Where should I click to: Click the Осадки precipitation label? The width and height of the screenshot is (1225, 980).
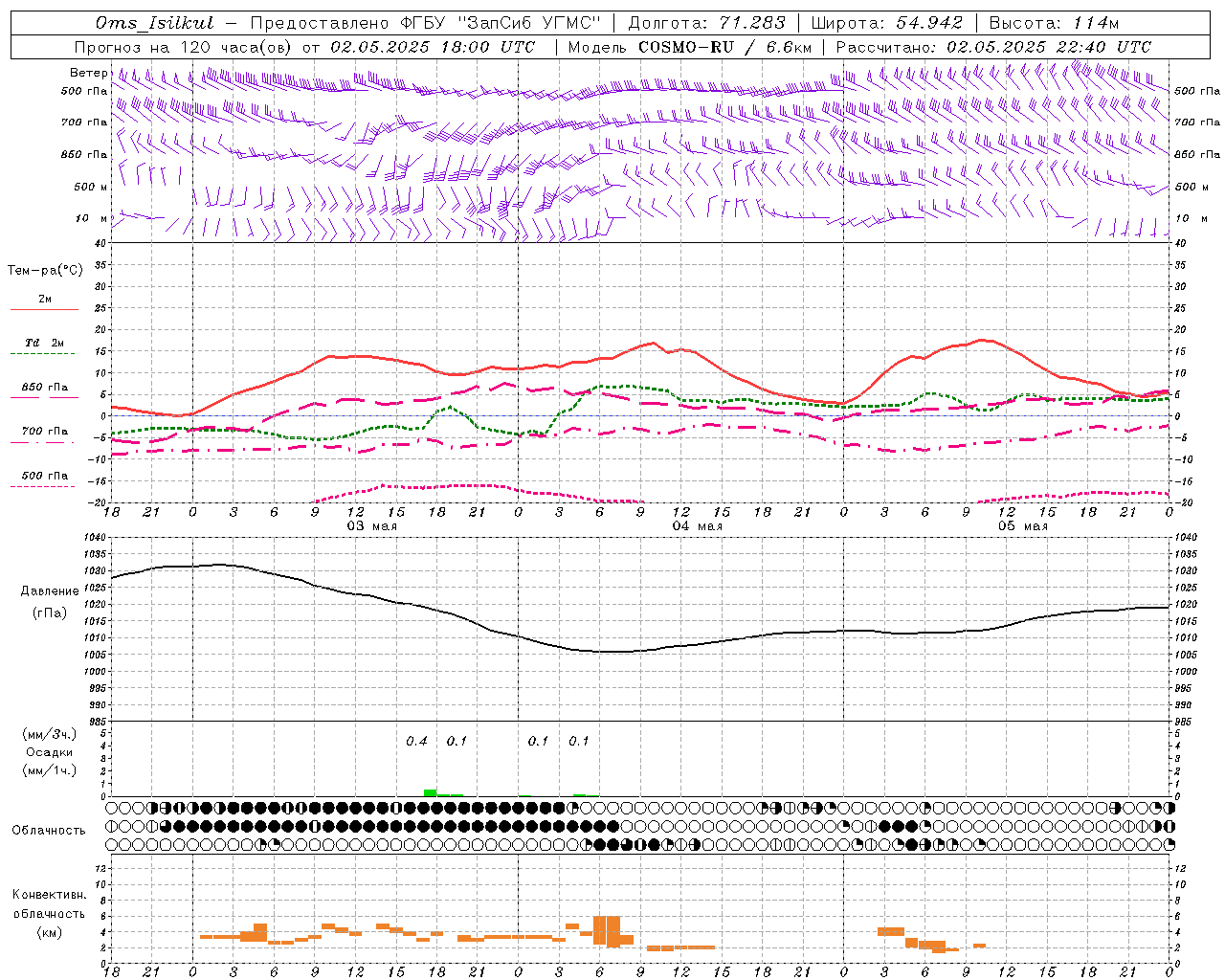coord(49,752)
